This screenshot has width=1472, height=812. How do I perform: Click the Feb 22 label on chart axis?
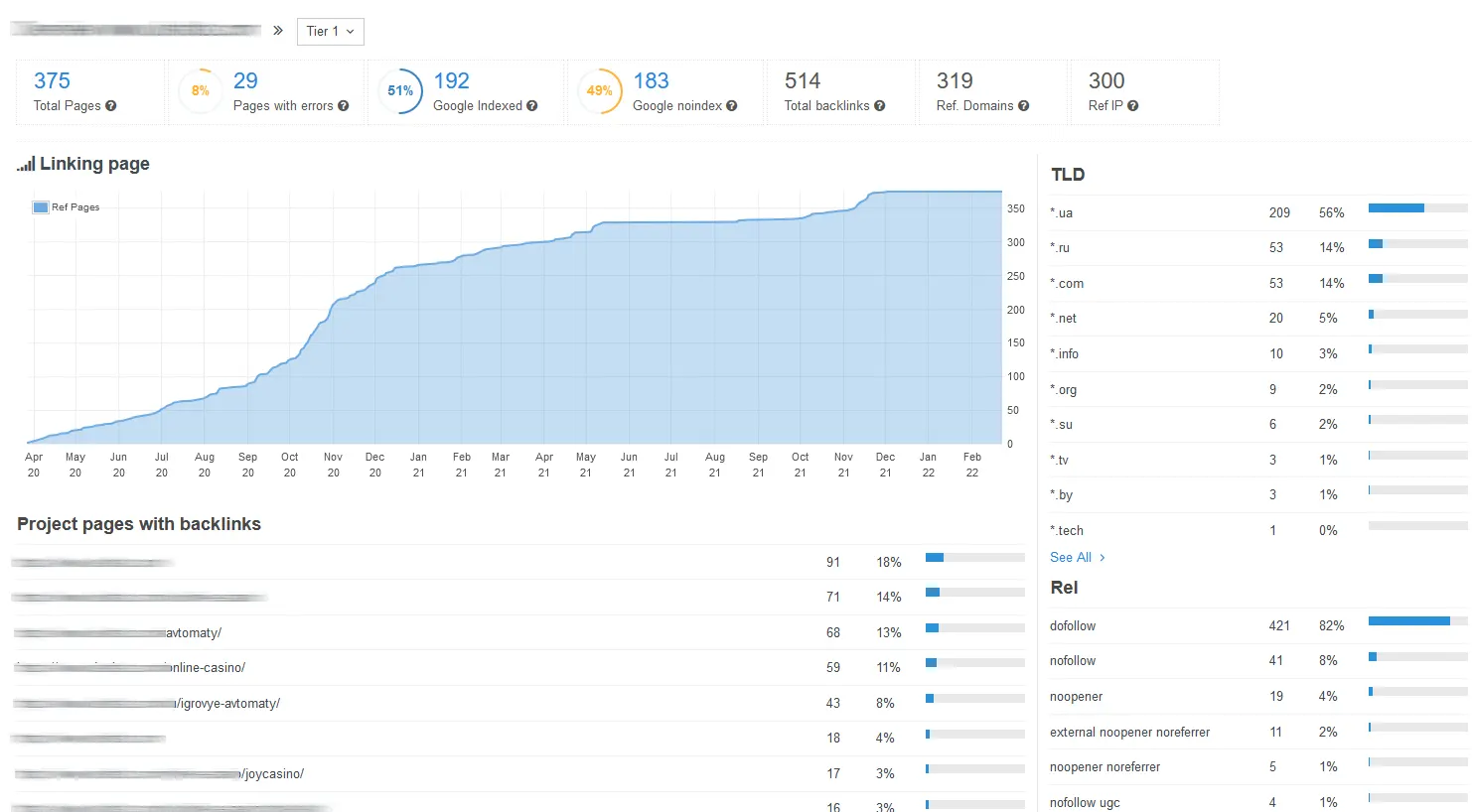972,465
